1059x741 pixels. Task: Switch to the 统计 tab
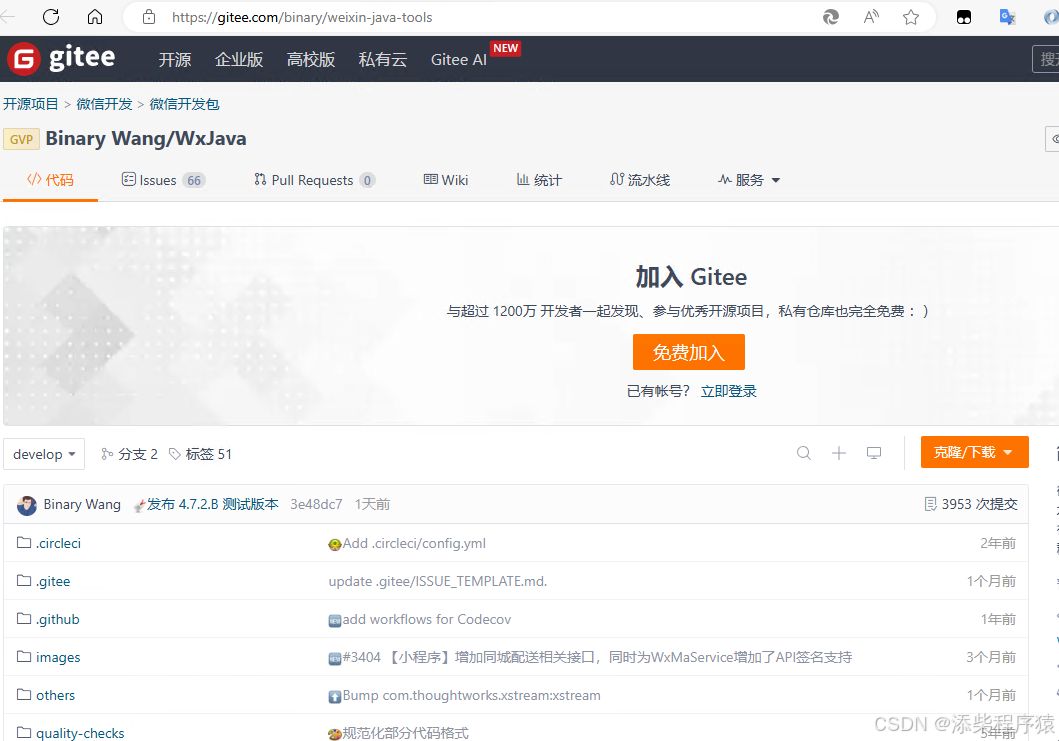(539, 180)
